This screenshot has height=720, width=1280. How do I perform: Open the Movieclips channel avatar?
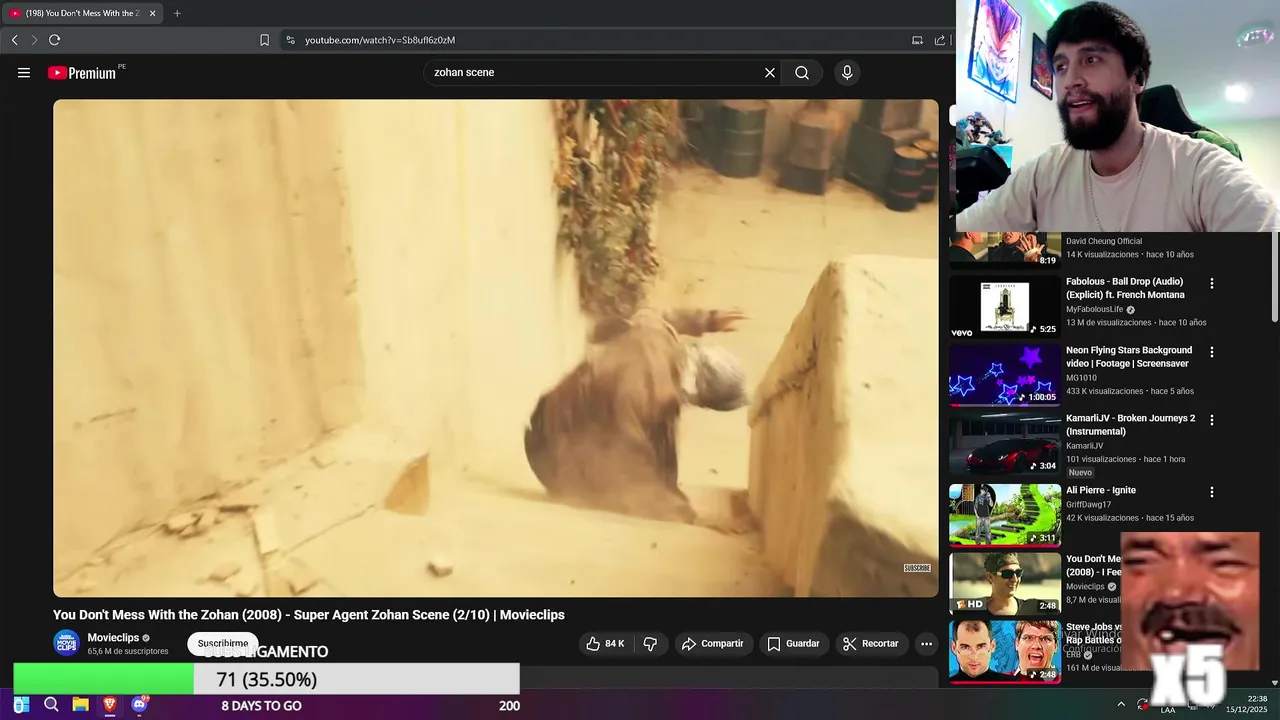(x=66, y=643)
